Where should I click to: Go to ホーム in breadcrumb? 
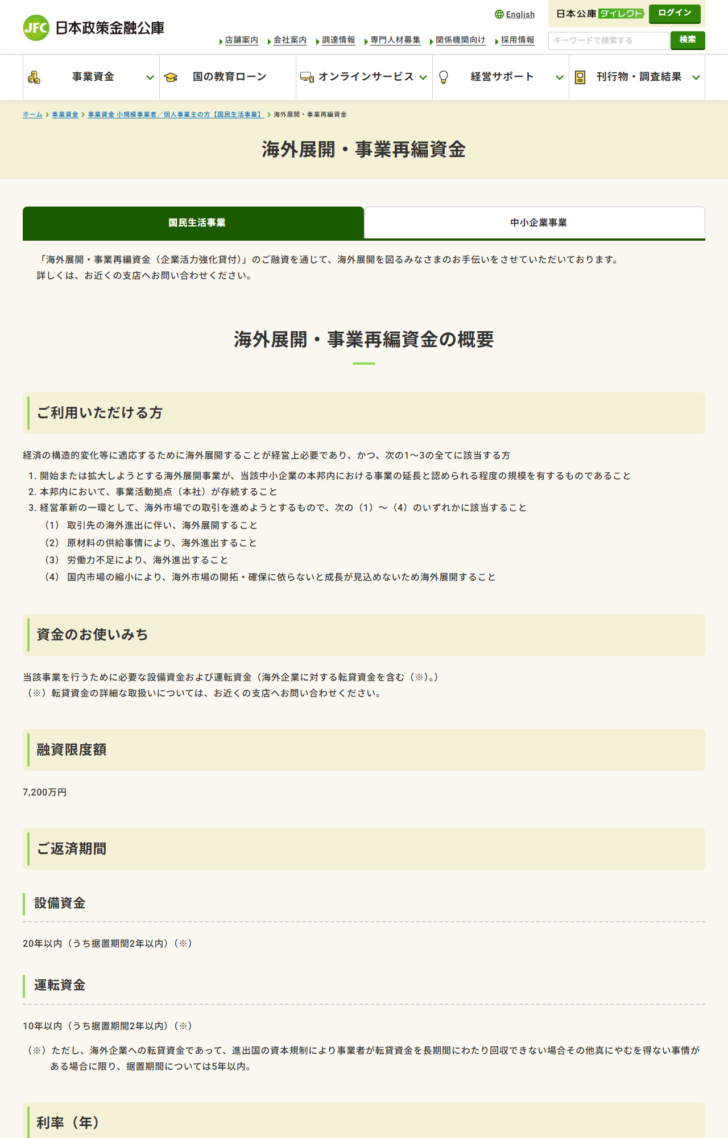[x=32, y=115]
